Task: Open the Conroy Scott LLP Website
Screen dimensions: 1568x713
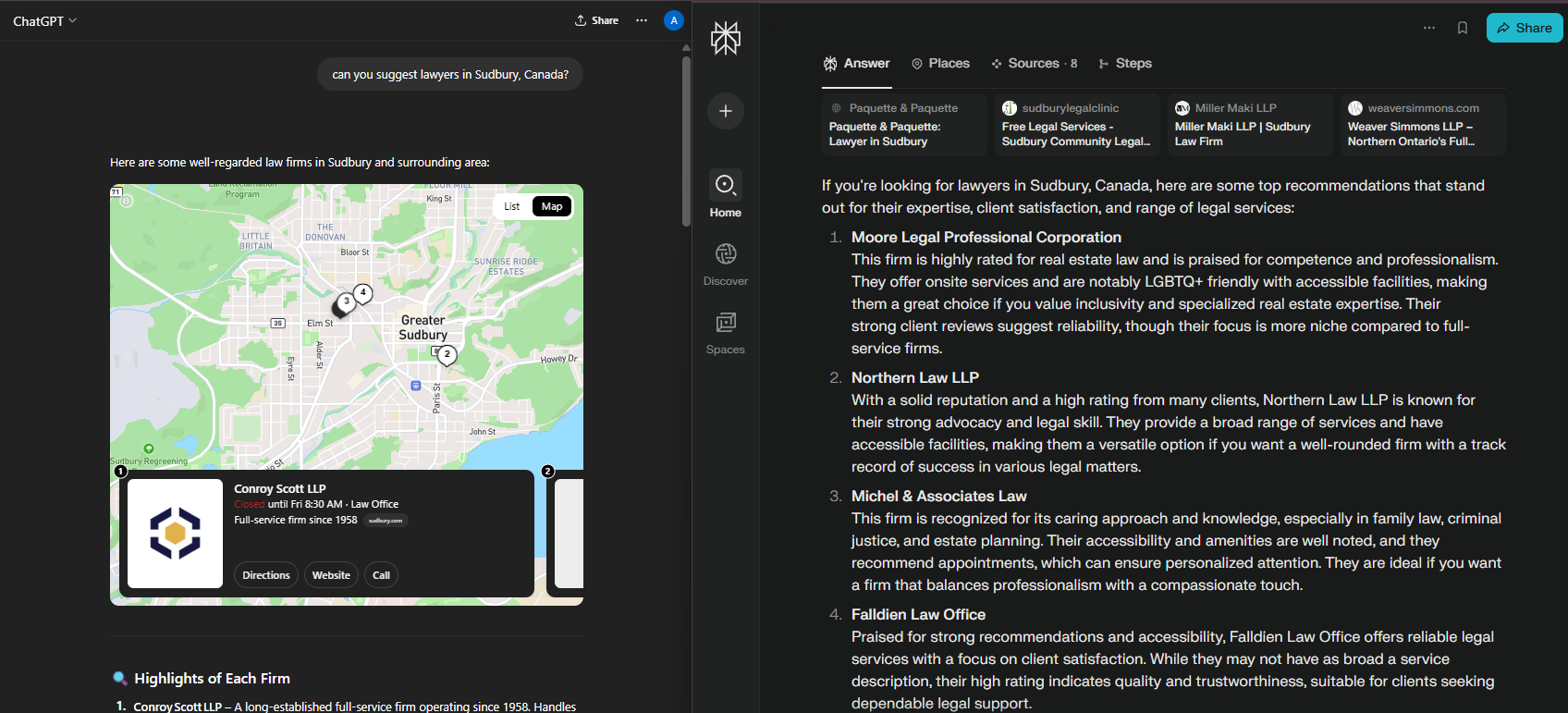Action: pyautogui.click(x=331, y=575)
